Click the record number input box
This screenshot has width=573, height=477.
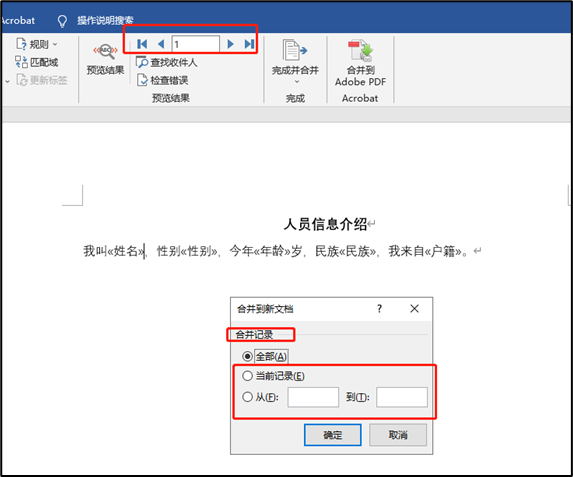tap(196, 44)
